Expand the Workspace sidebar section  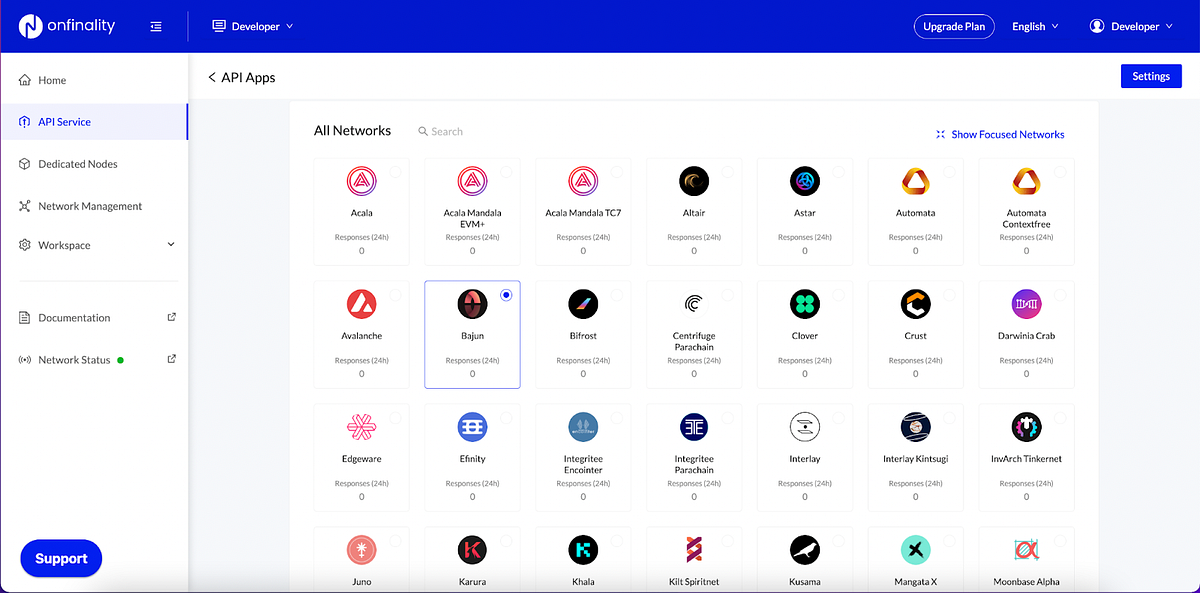[x=94, y=245]
